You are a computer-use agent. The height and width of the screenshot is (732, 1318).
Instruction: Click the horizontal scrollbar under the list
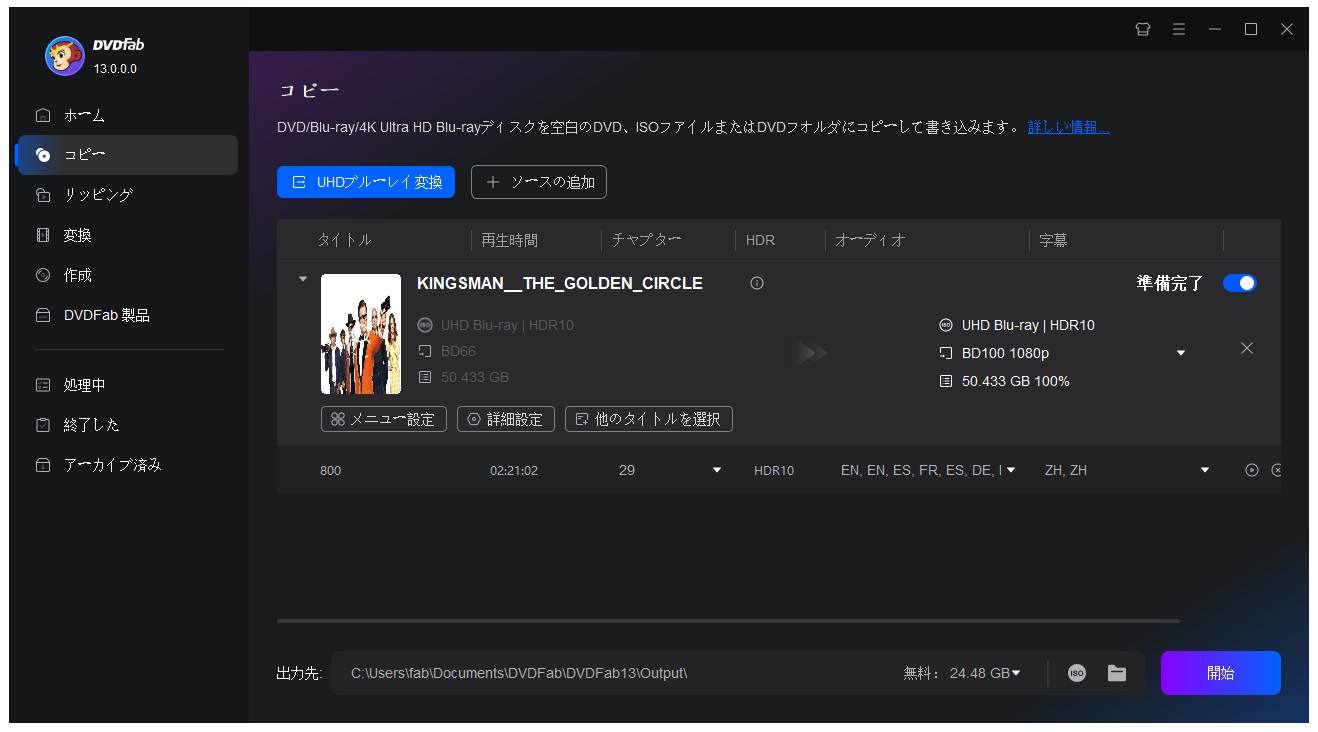pos(728,621)
